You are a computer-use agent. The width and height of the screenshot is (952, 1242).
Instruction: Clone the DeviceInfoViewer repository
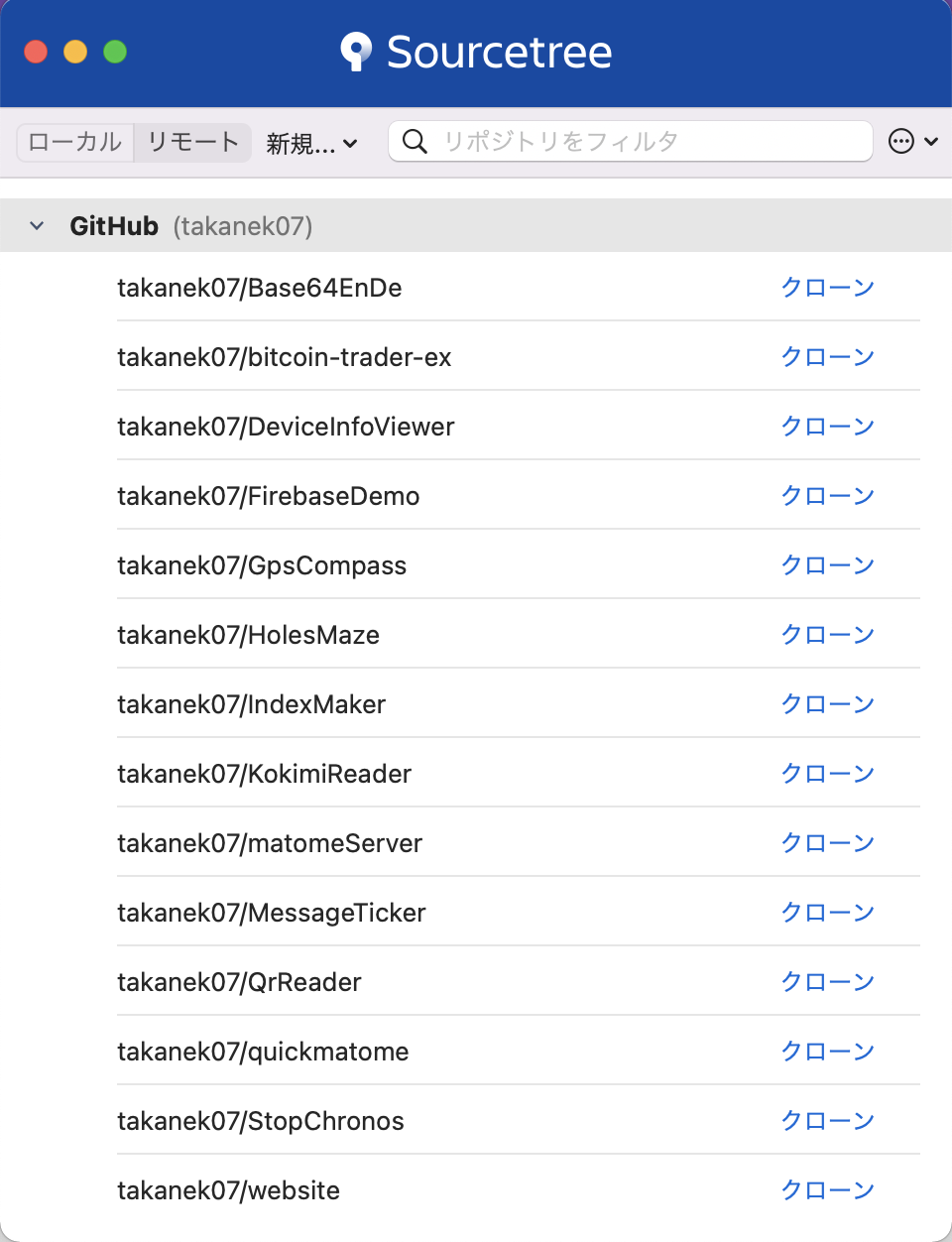pyautogui.click(x=827, y=427)
